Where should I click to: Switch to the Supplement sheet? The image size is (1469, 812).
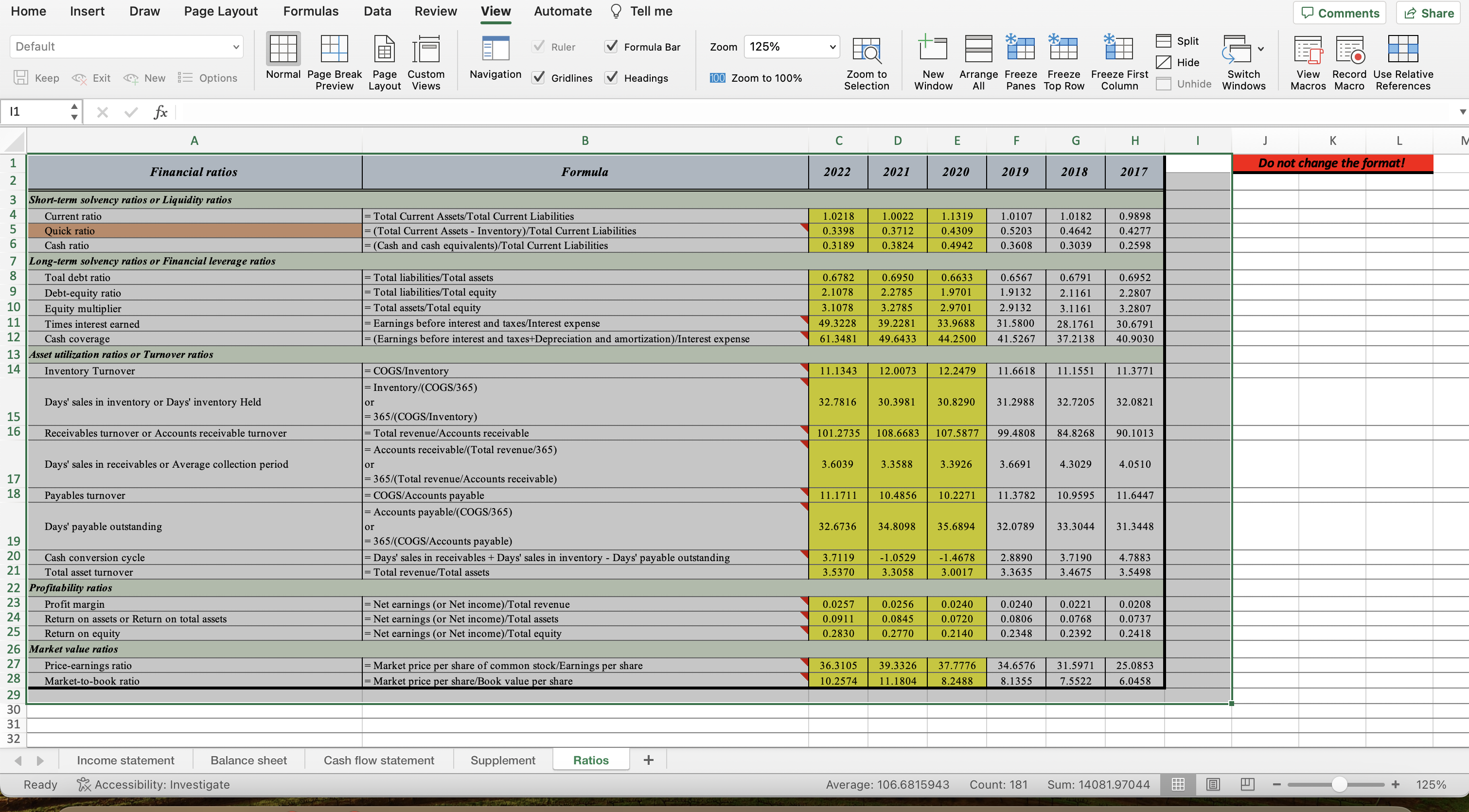(x=502, y=760)
